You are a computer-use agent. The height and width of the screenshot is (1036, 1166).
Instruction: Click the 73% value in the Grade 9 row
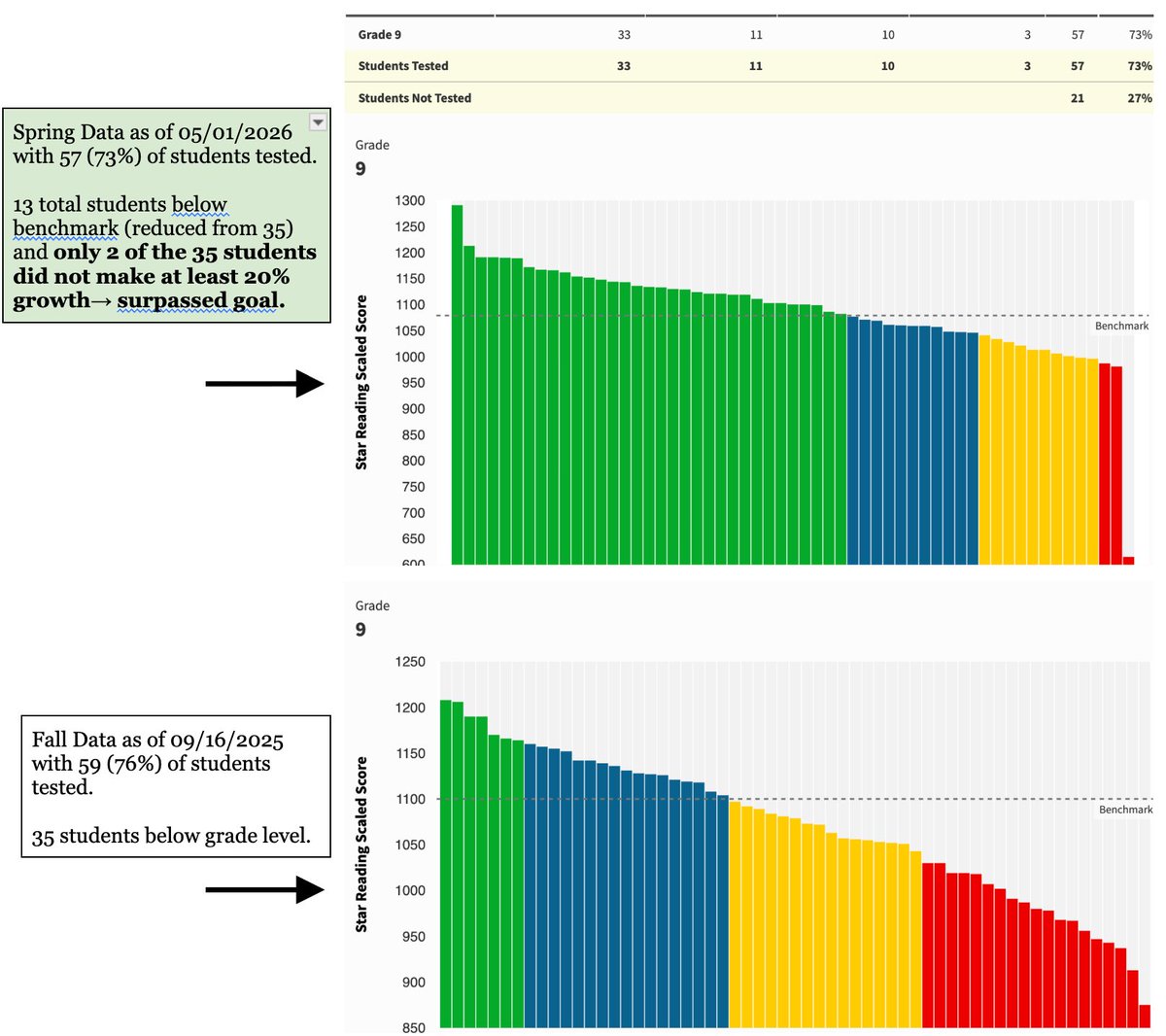1141,35
